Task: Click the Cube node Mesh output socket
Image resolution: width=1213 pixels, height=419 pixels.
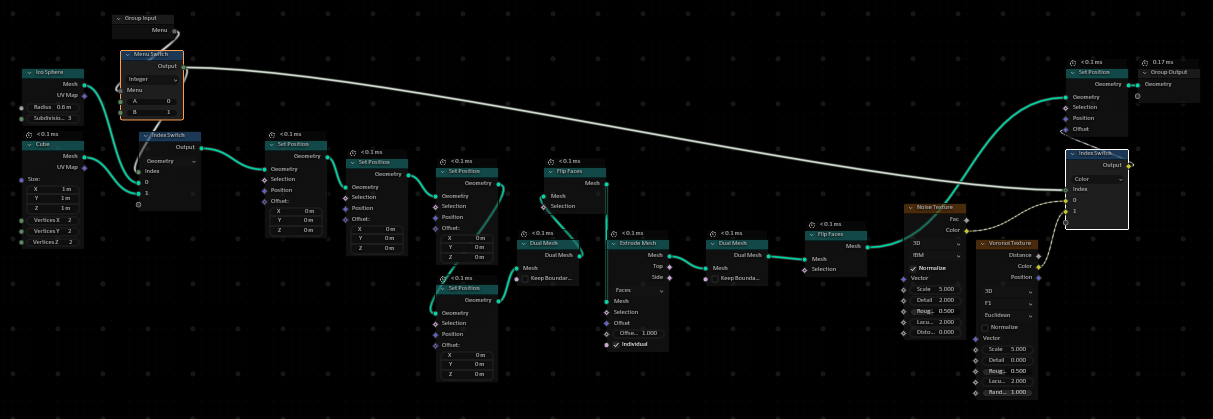Action: point(84,156)
